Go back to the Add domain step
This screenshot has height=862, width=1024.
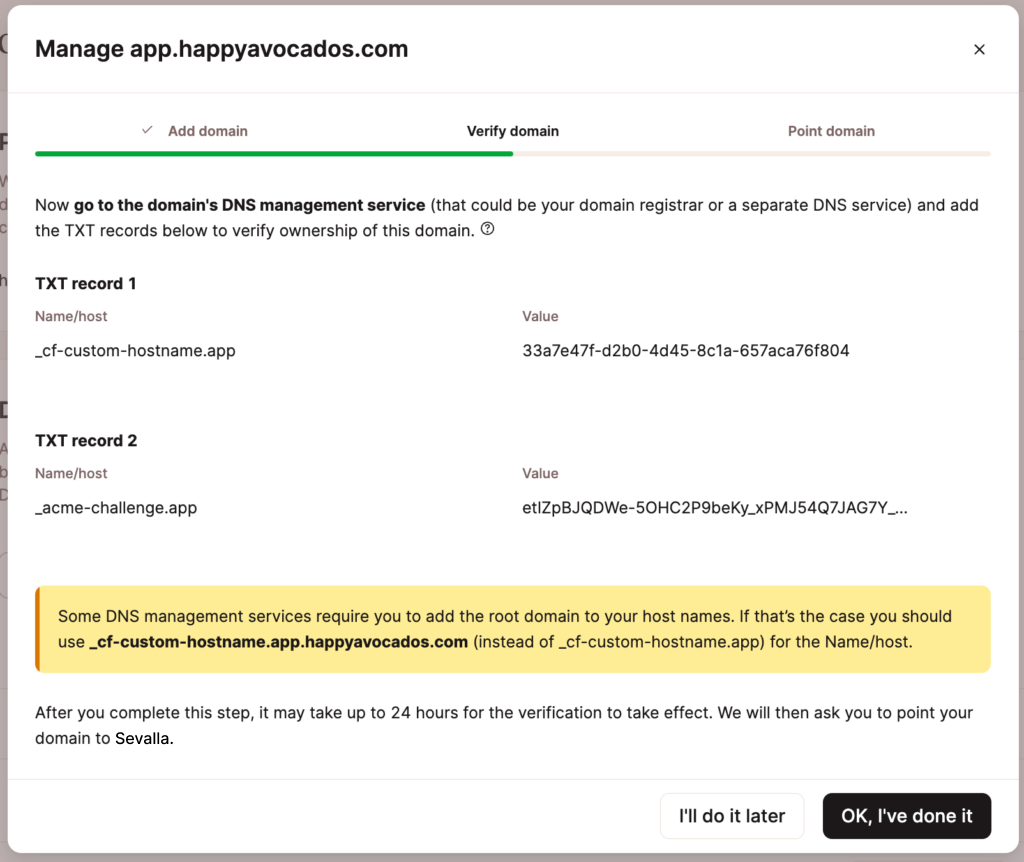pyautogui.click(x=209, y=131)
